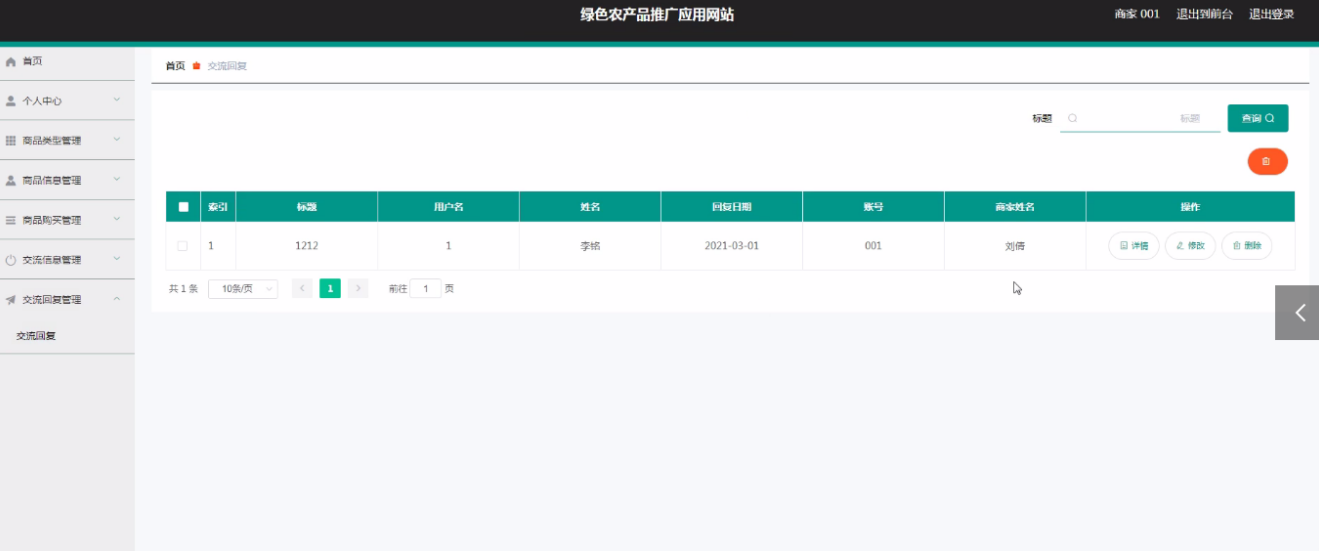
Task: Click the 1212 title cell
Action: click(x=306, y=245)
